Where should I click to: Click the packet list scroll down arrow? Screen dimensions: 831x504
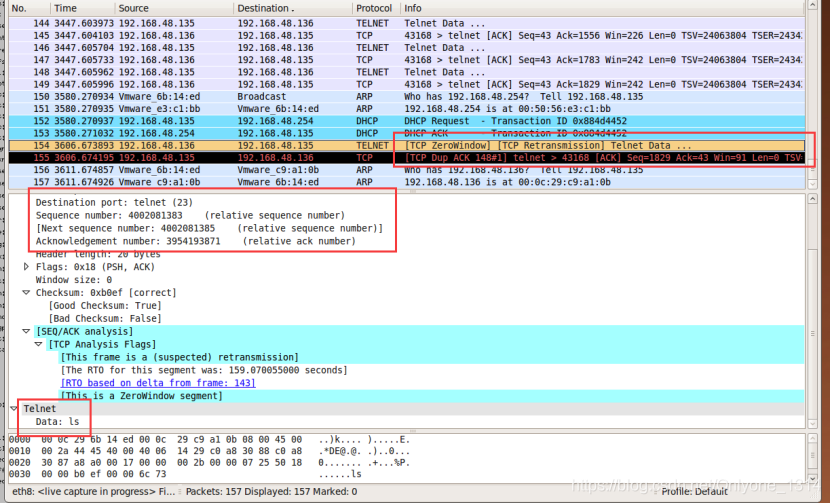(813, 183)
